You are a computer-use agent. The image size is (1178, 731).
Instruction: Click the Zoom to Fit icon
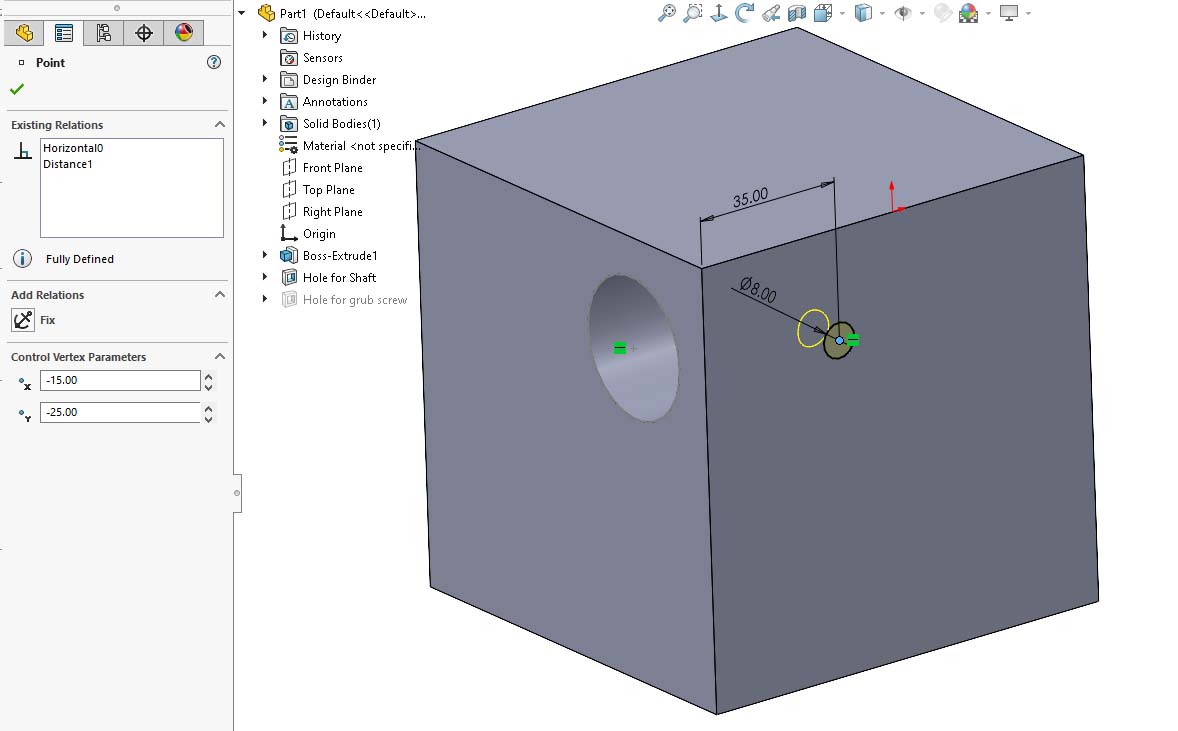665,13
